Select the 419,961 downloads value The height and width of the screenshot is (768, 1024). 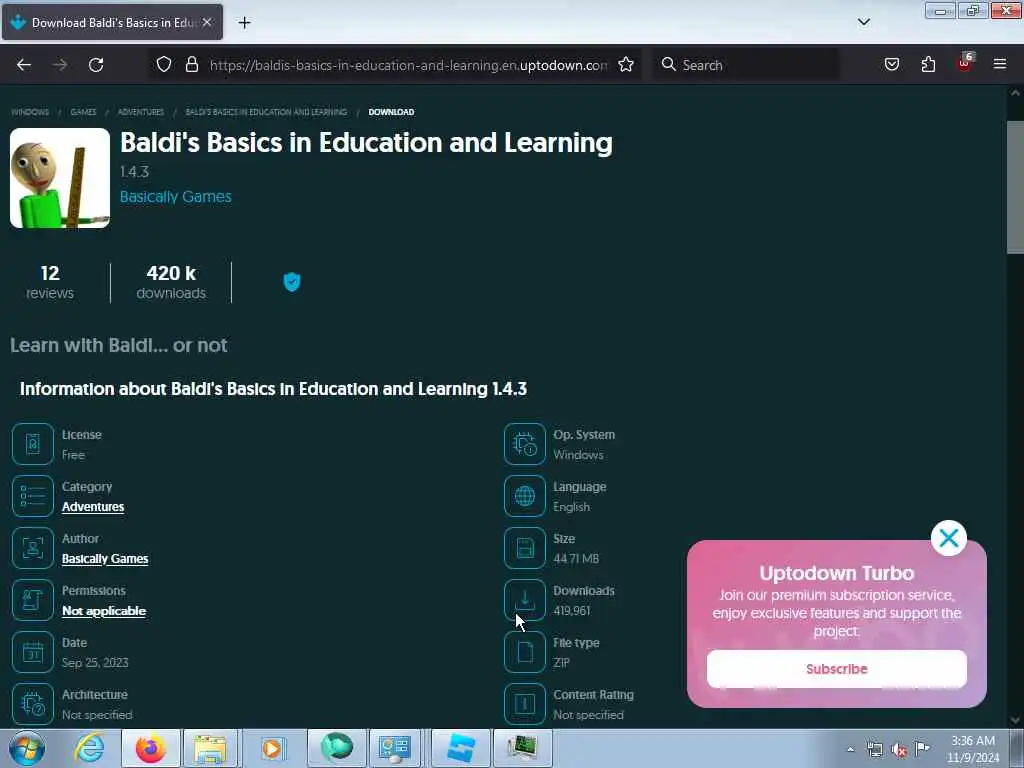572,611
